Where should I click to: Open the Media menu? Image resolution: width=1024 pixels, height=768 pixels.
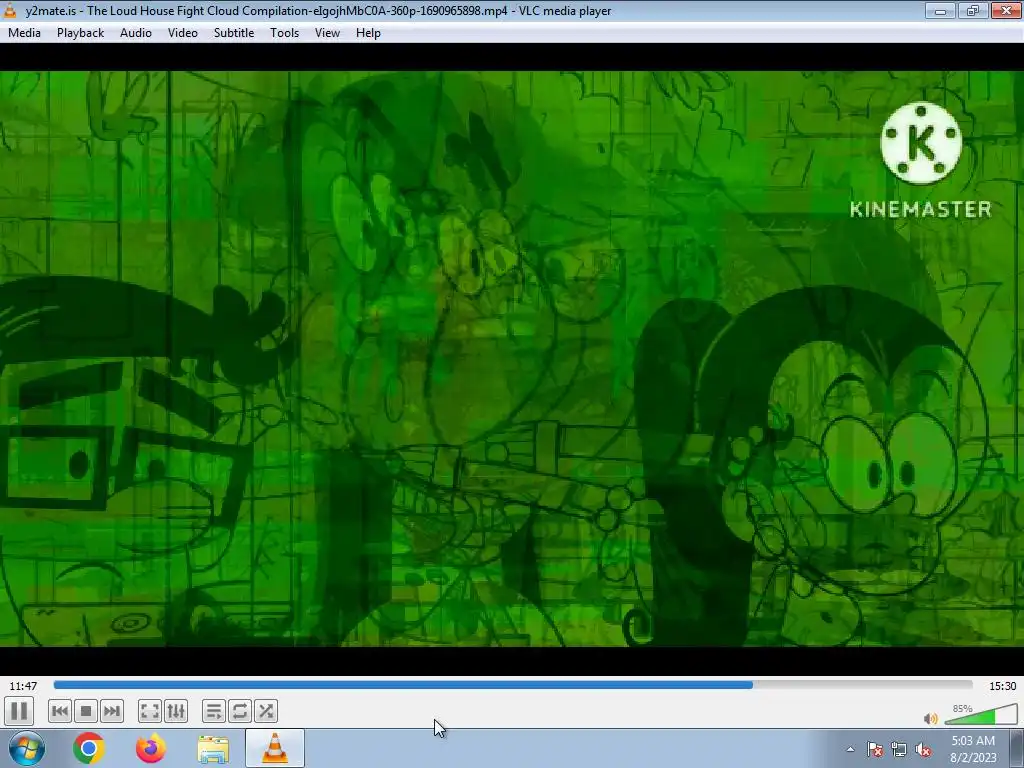click(24, 33)
